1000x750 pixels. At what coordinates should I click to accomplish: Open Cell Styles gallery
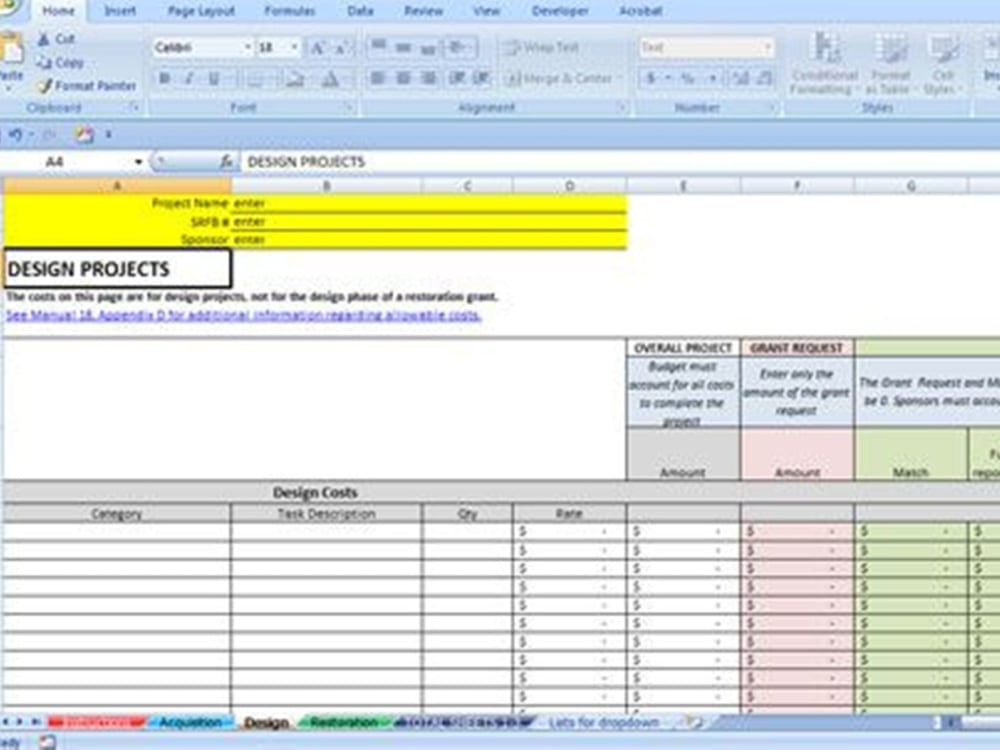[x=943, y=64]
